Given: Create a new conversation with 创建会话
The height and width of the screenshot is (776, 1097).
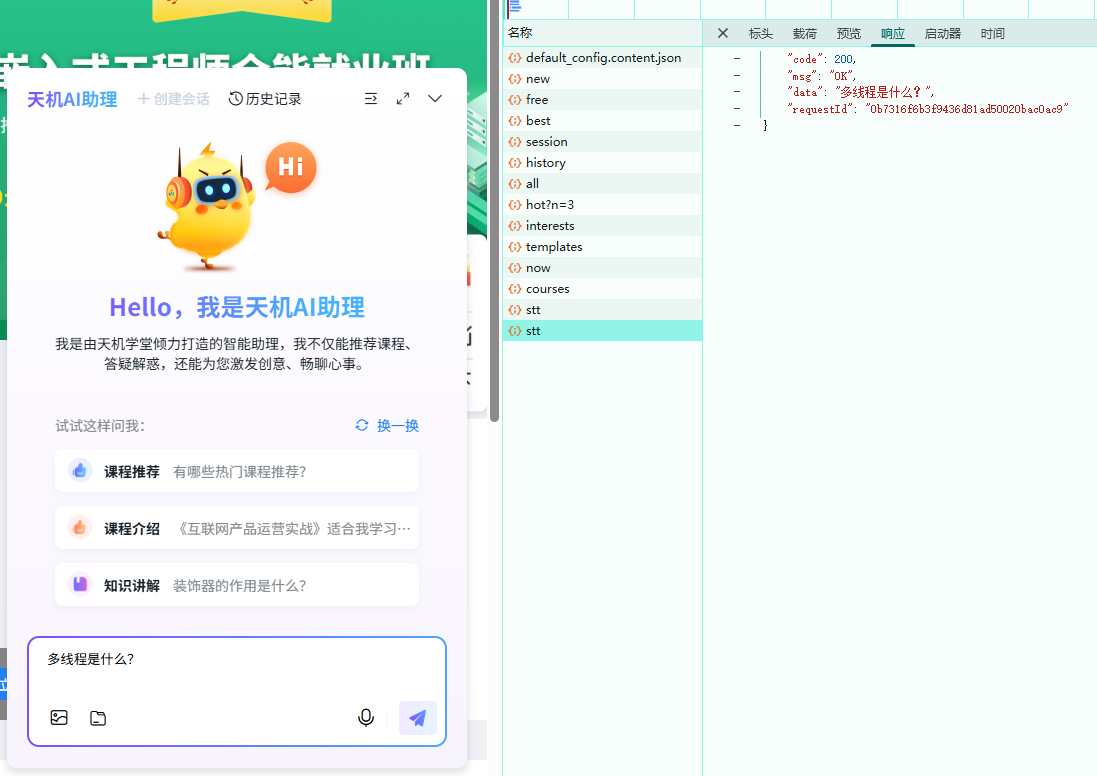Looking at the screenshot, I should pos(174,99).
